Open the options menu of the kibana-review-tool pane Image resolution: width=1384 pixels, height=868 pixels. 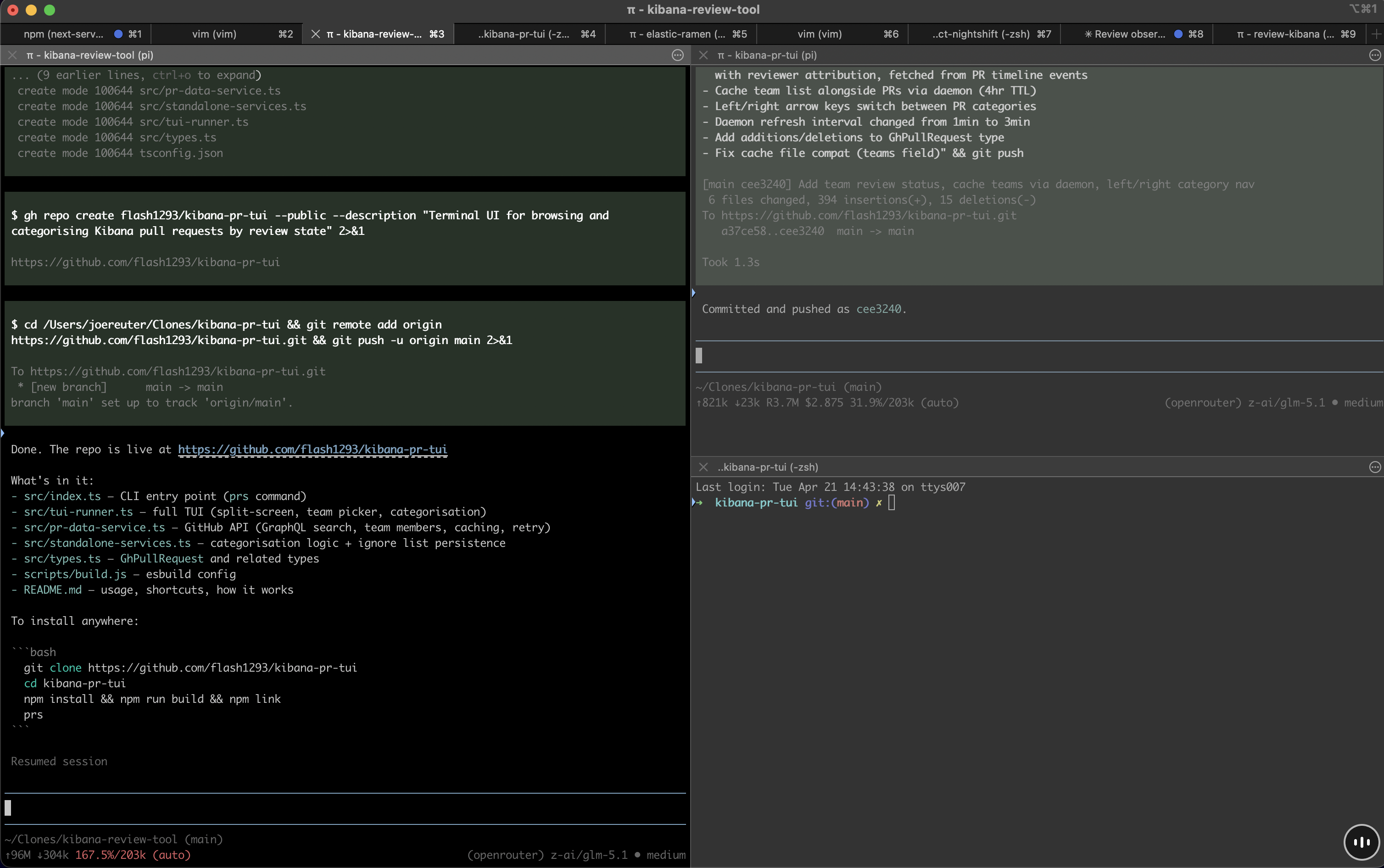coord(677,55)
